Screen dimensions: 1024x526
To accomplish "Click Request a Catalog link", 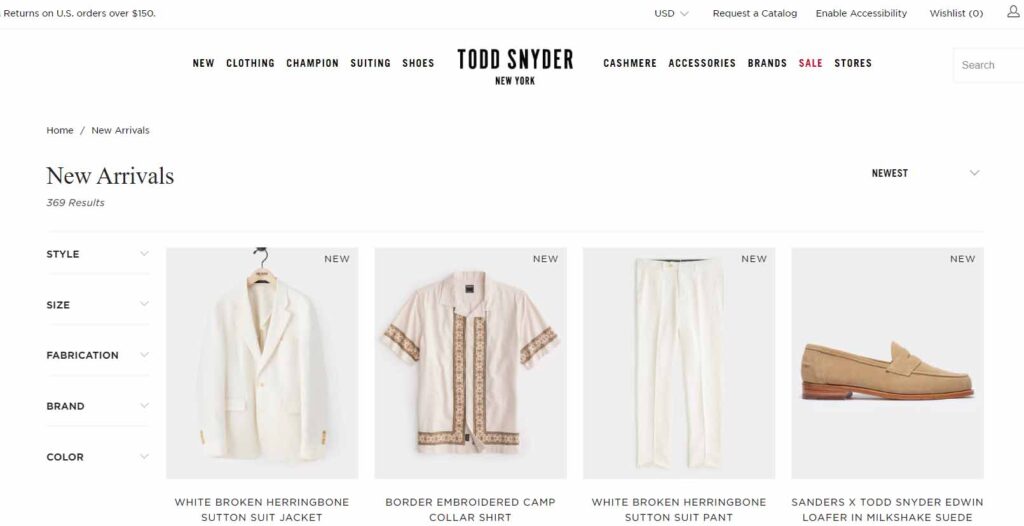I will pos(754,13).
